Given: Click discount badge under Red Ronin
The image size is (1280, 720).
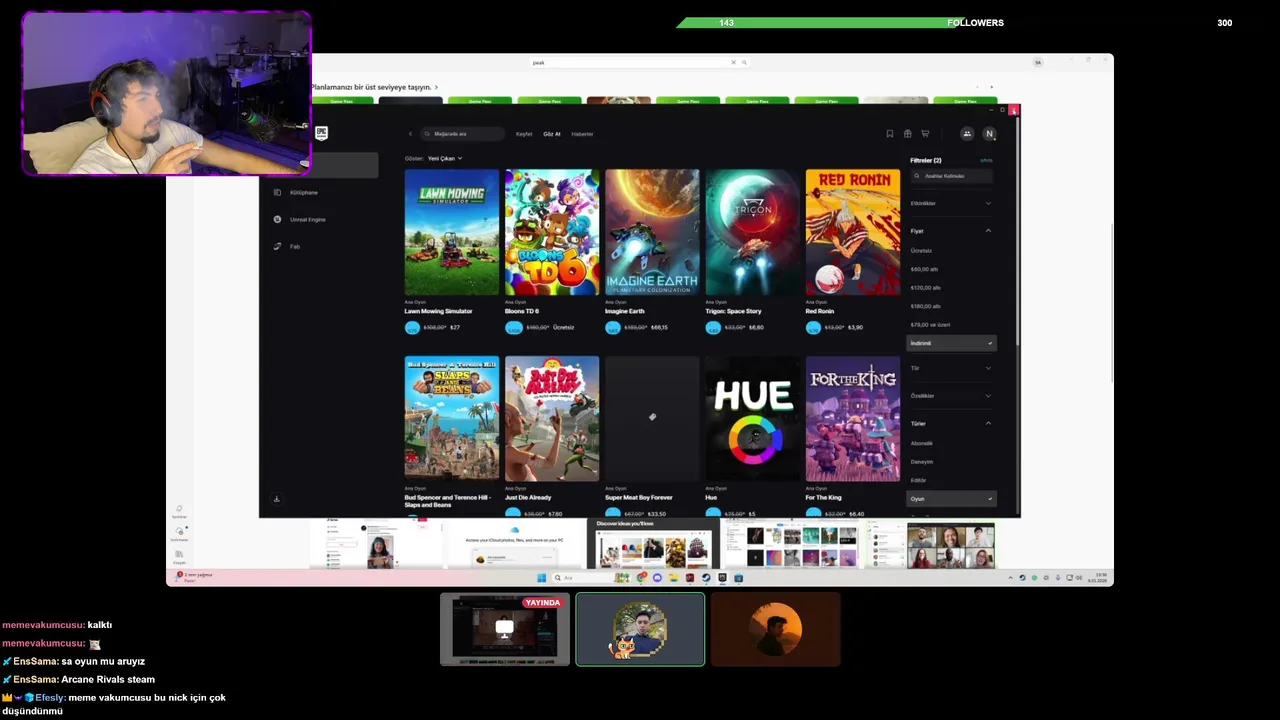Looking at the screenshot, I should click(x=813, y=328).
